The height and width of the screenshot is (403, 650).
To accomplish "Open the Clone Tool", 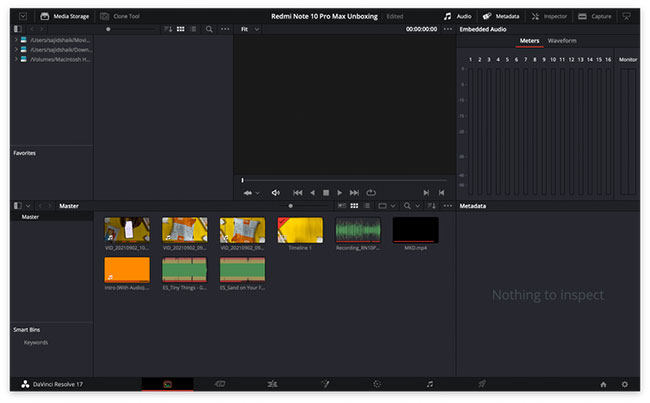I will point(120,16).
